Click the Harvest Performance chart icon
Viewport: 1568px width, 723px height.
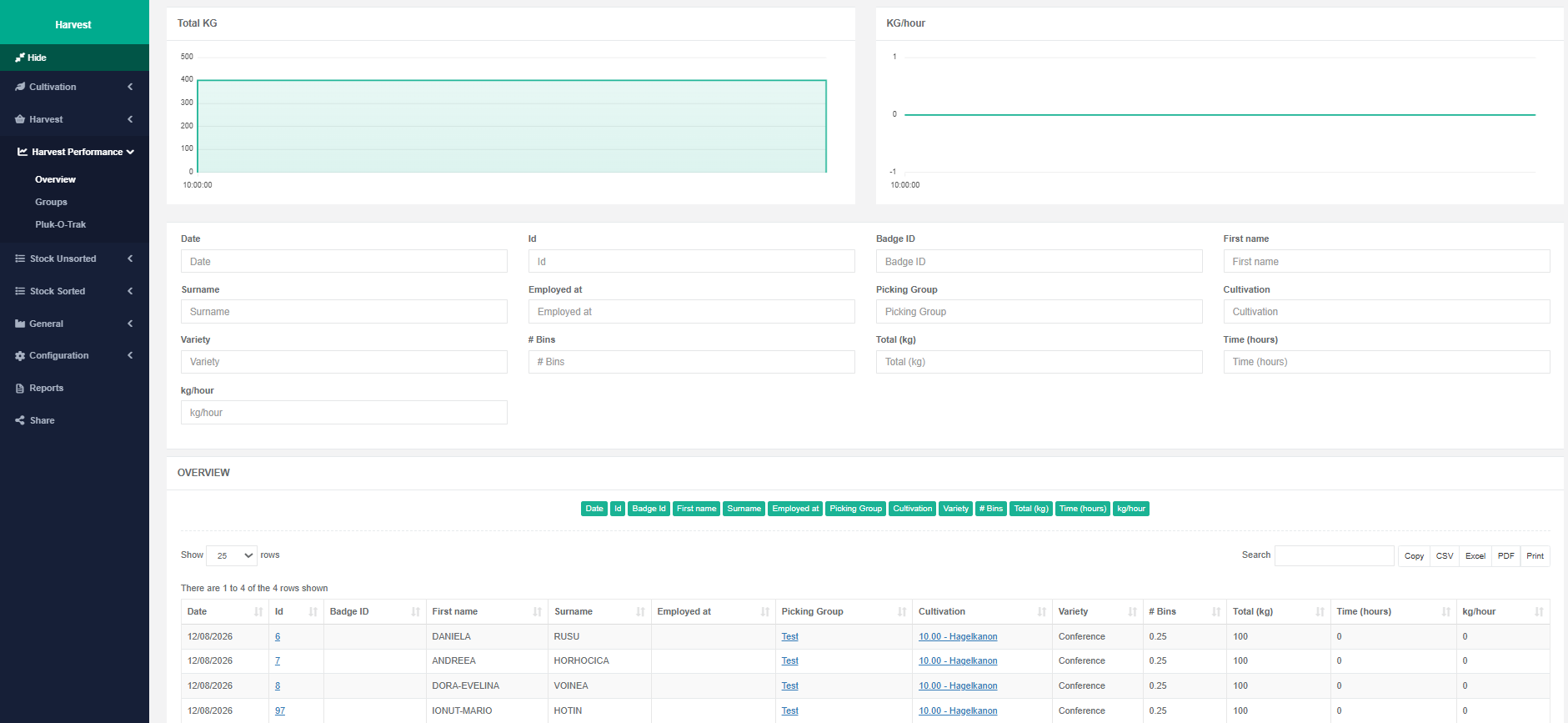click(x=23, y=152)
